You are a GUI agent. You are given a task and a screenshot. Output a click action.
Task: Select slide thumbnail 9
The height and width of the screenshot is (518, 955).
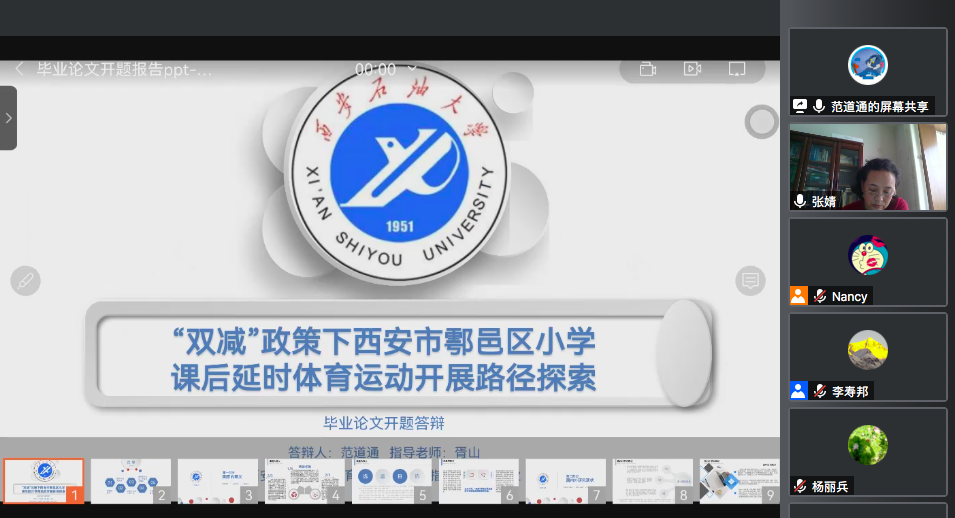tap(740, 480)
